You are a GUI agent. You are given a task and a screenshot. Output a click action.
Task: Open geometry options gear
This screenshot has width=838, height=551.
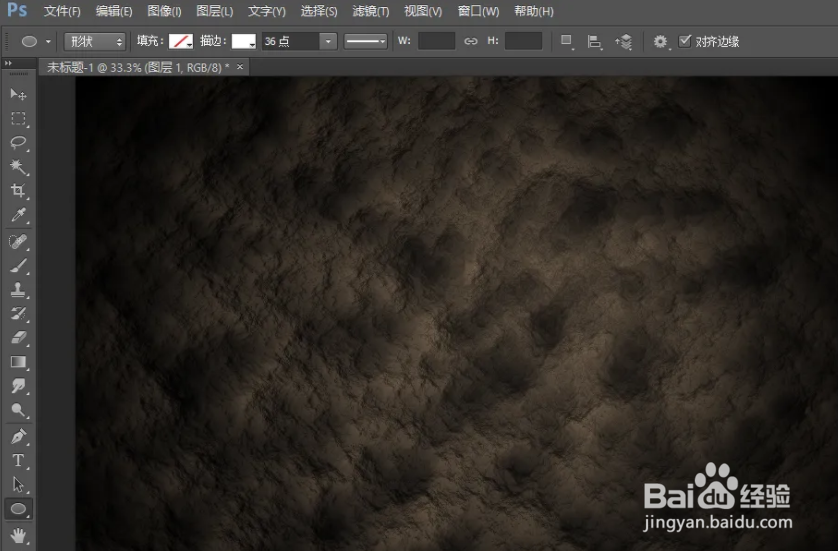pyautogui.click(x=661, y=42)
